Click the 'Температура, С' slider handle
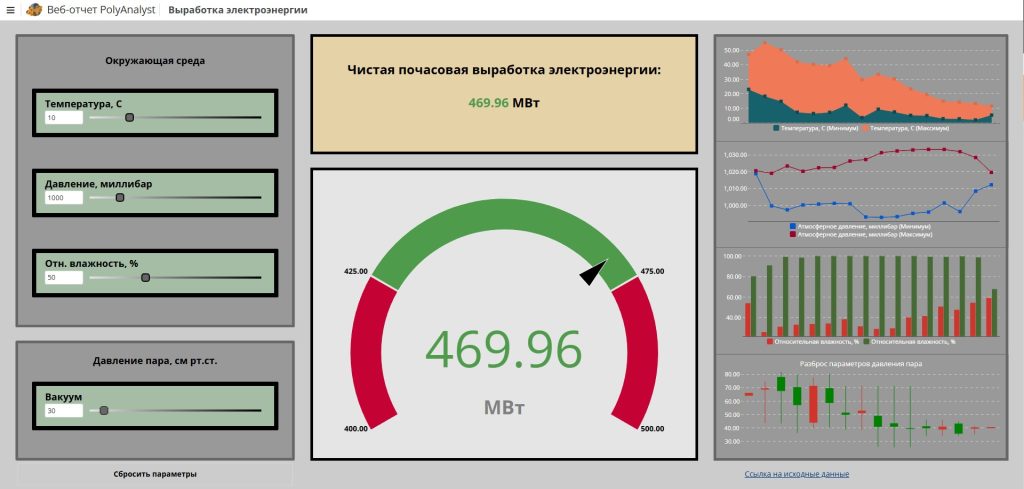1024x489 pixels. click(129, 117)
